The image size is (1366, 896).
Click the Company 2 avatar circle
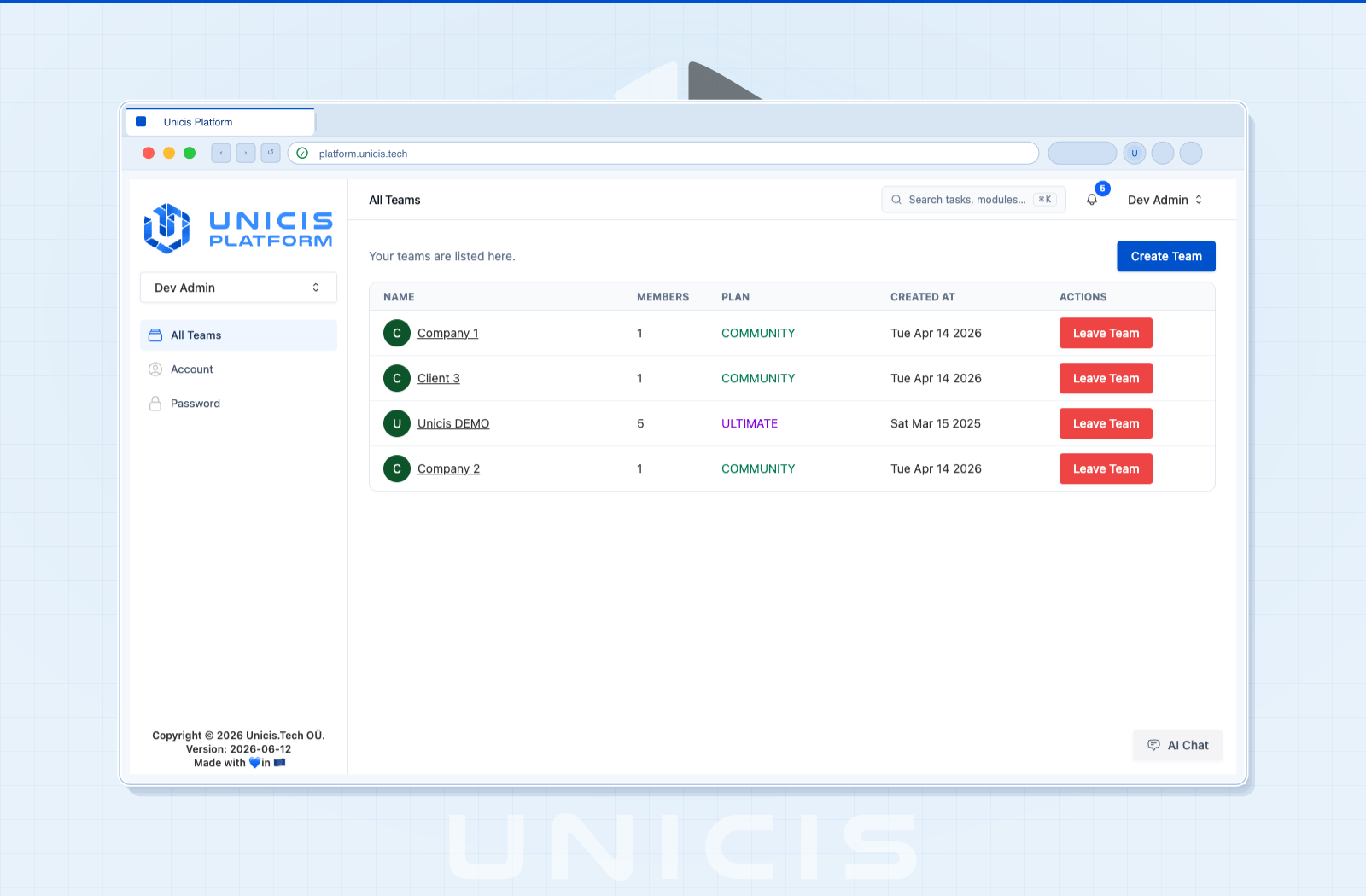click(397, 468)
